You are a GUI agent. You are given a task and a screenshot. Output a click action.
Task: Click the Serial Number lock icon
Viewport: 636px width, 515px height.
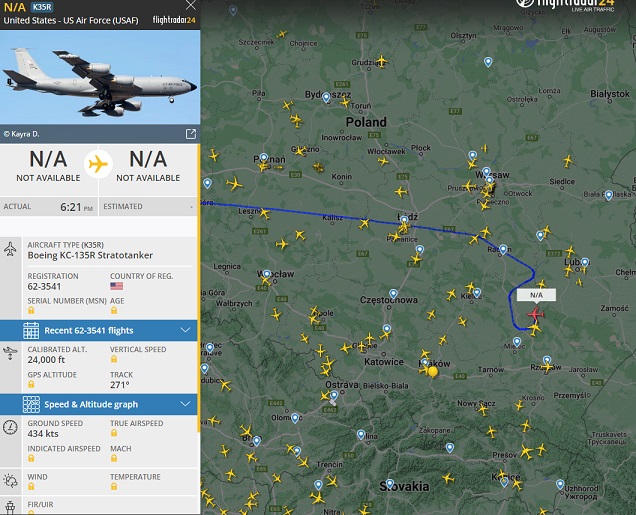pos(31,311)
